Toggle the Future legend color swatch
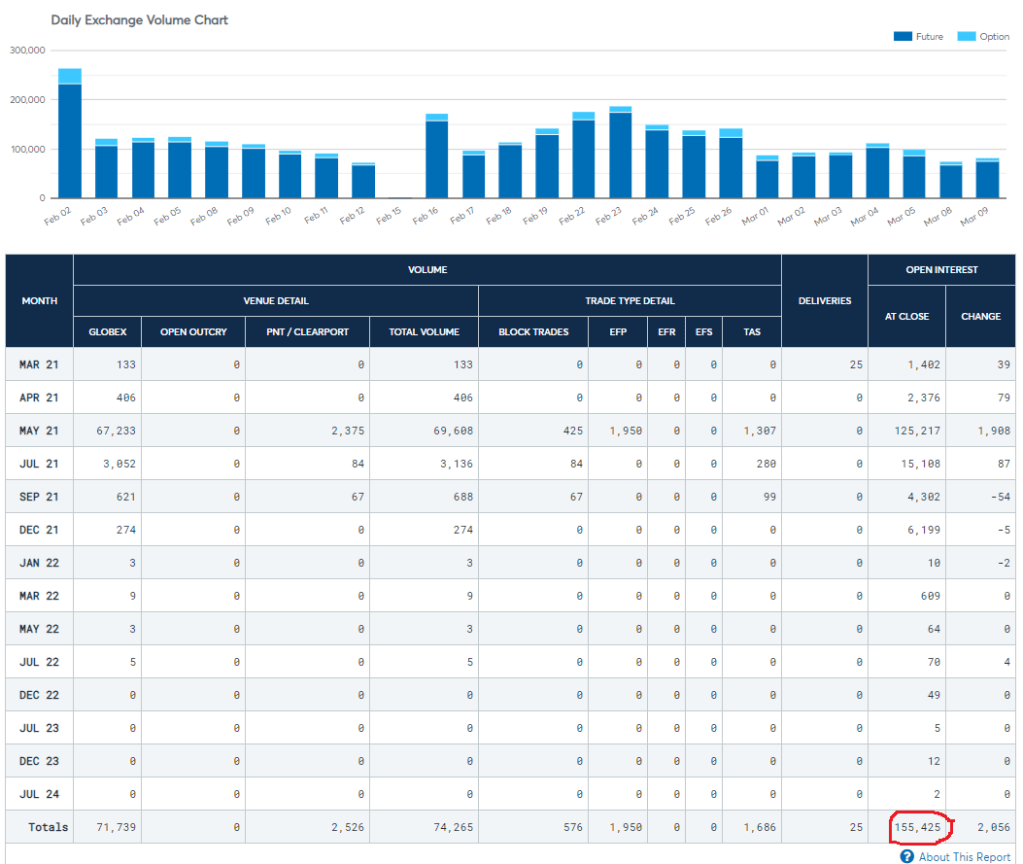This screenshot has width=1023, height=864. pyautogui.click(x=903, y=37)
